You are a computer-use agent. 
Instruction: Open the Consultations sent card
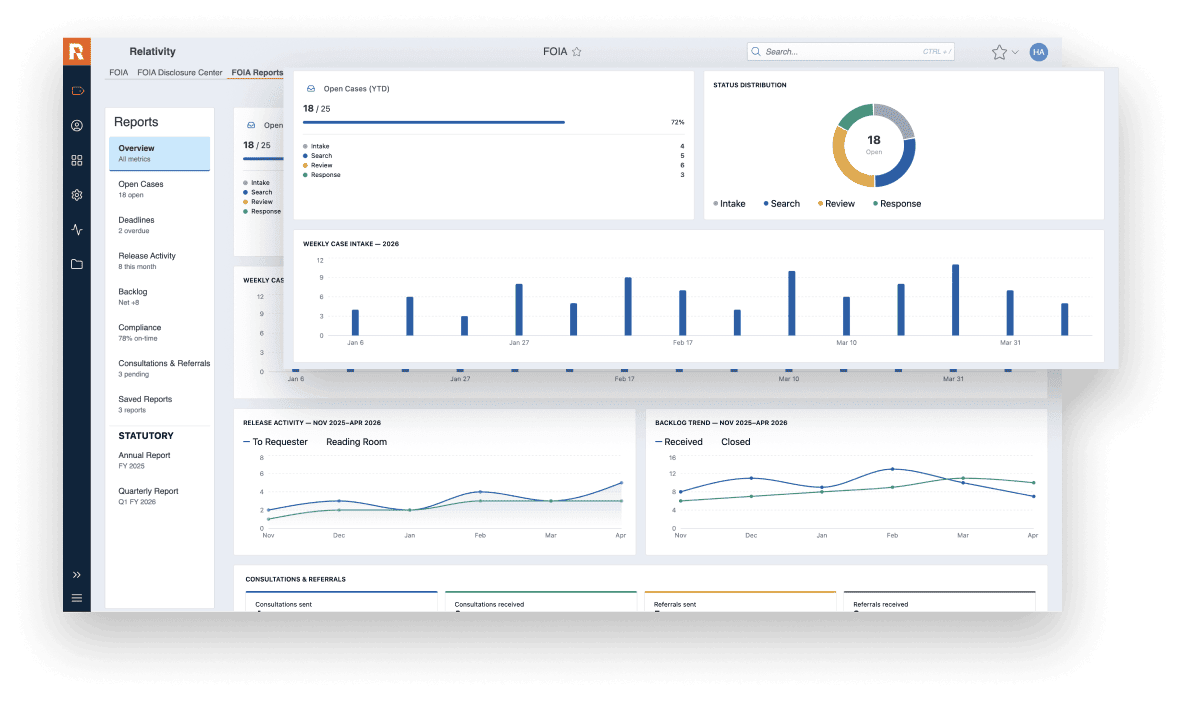point(341,602)
